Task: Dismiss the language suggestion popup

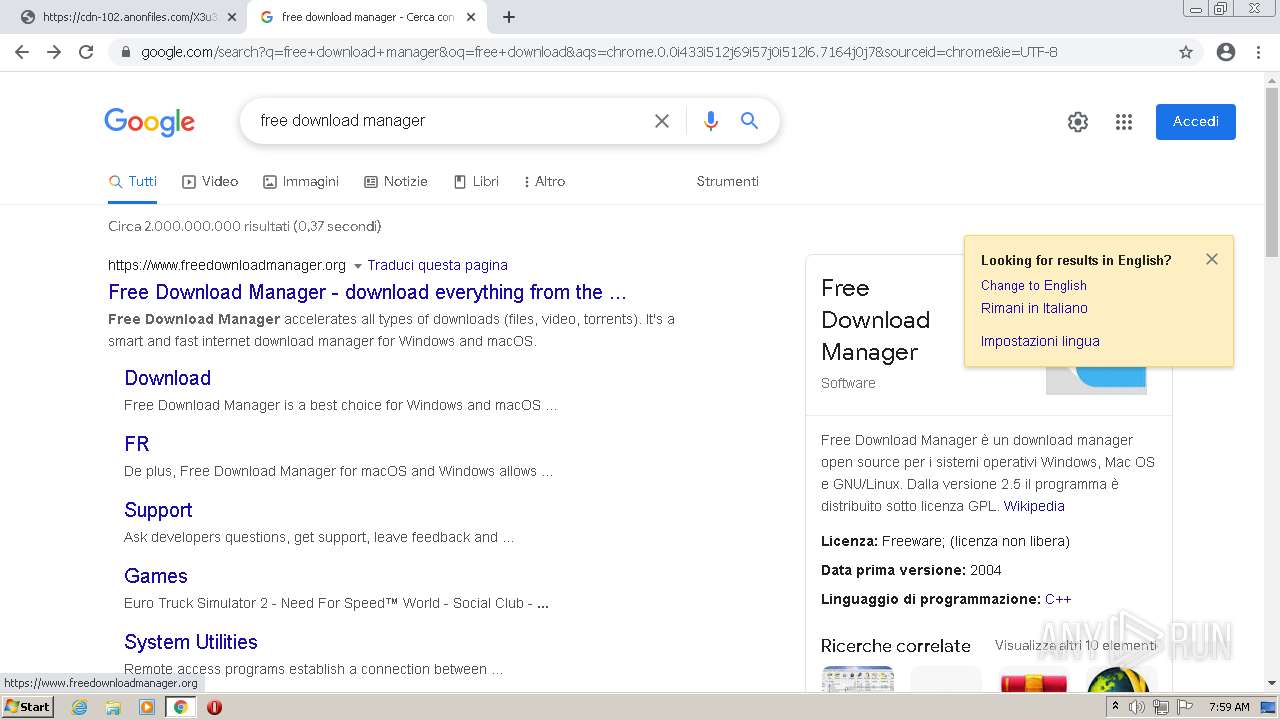Action: click(1212, 259)
